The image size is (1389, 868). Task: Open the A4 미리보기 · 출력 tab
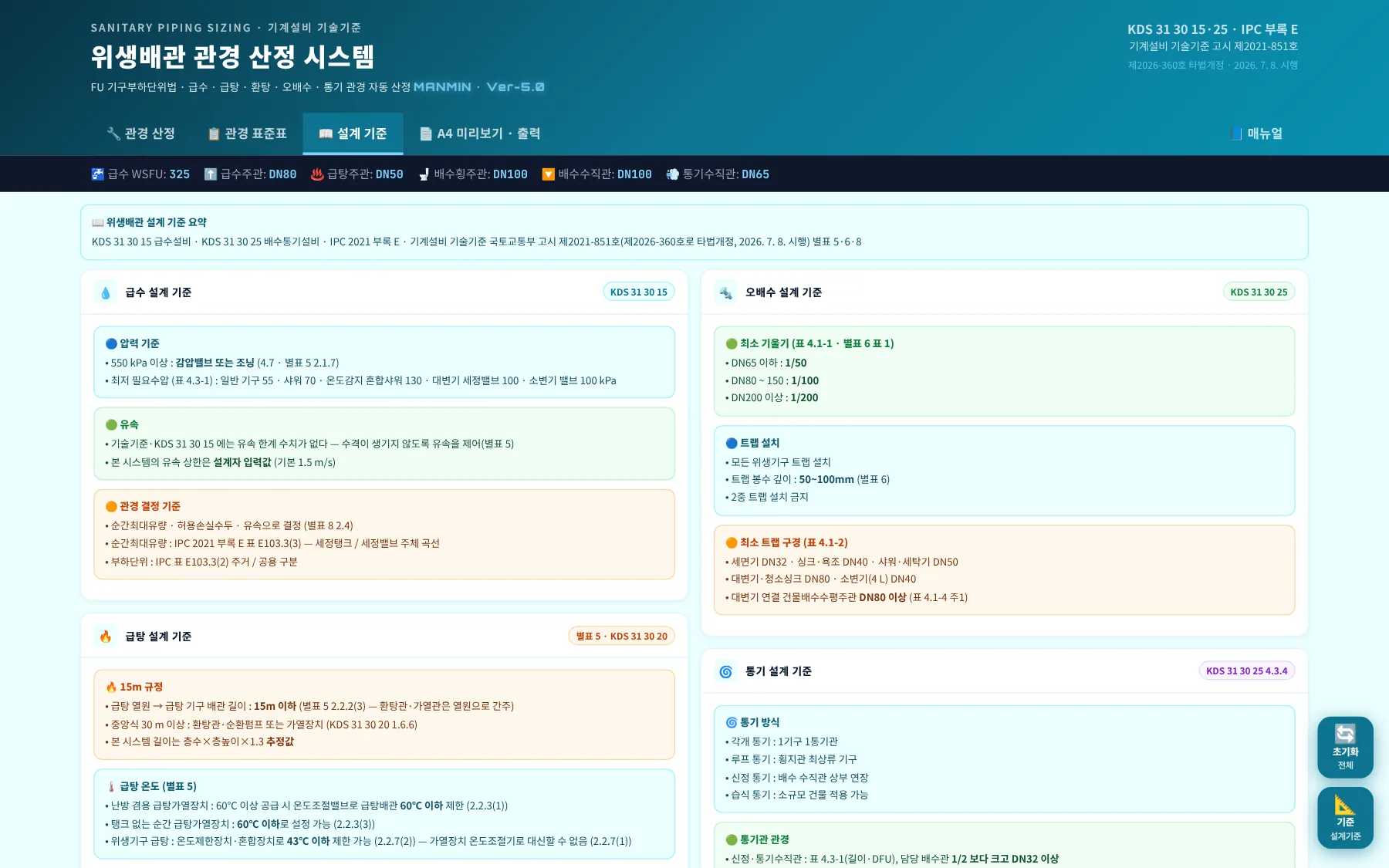click(479, 133)
